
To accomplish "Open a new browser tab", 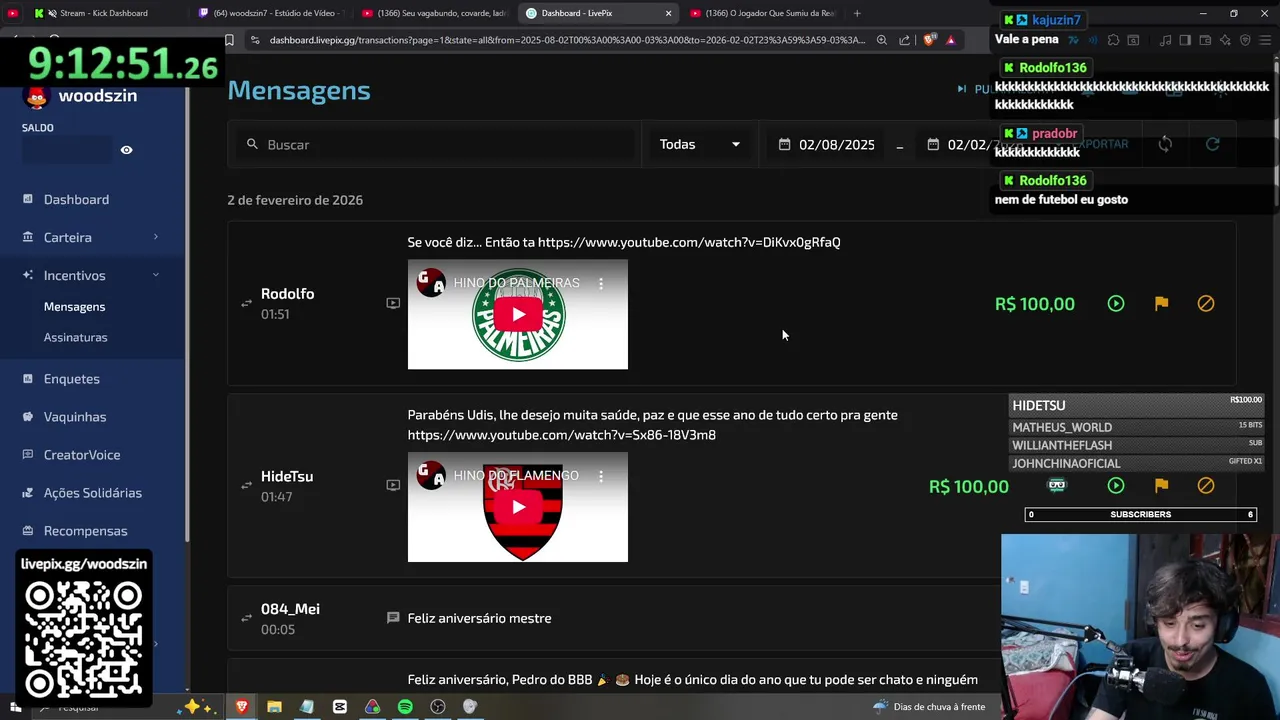I will tap(857, 13).
